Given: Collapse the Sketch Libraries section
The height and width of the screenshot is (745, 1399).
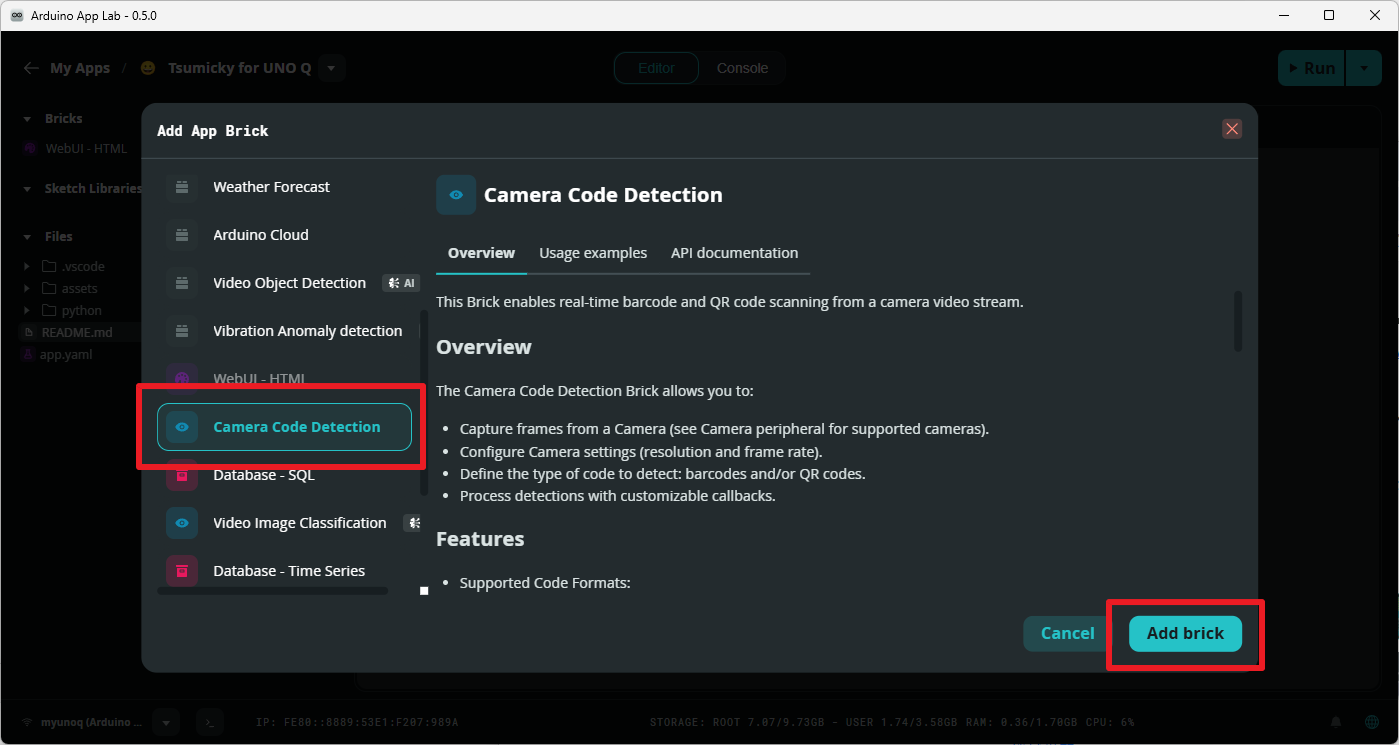Looking at the screenshot, I should point(28,188).
